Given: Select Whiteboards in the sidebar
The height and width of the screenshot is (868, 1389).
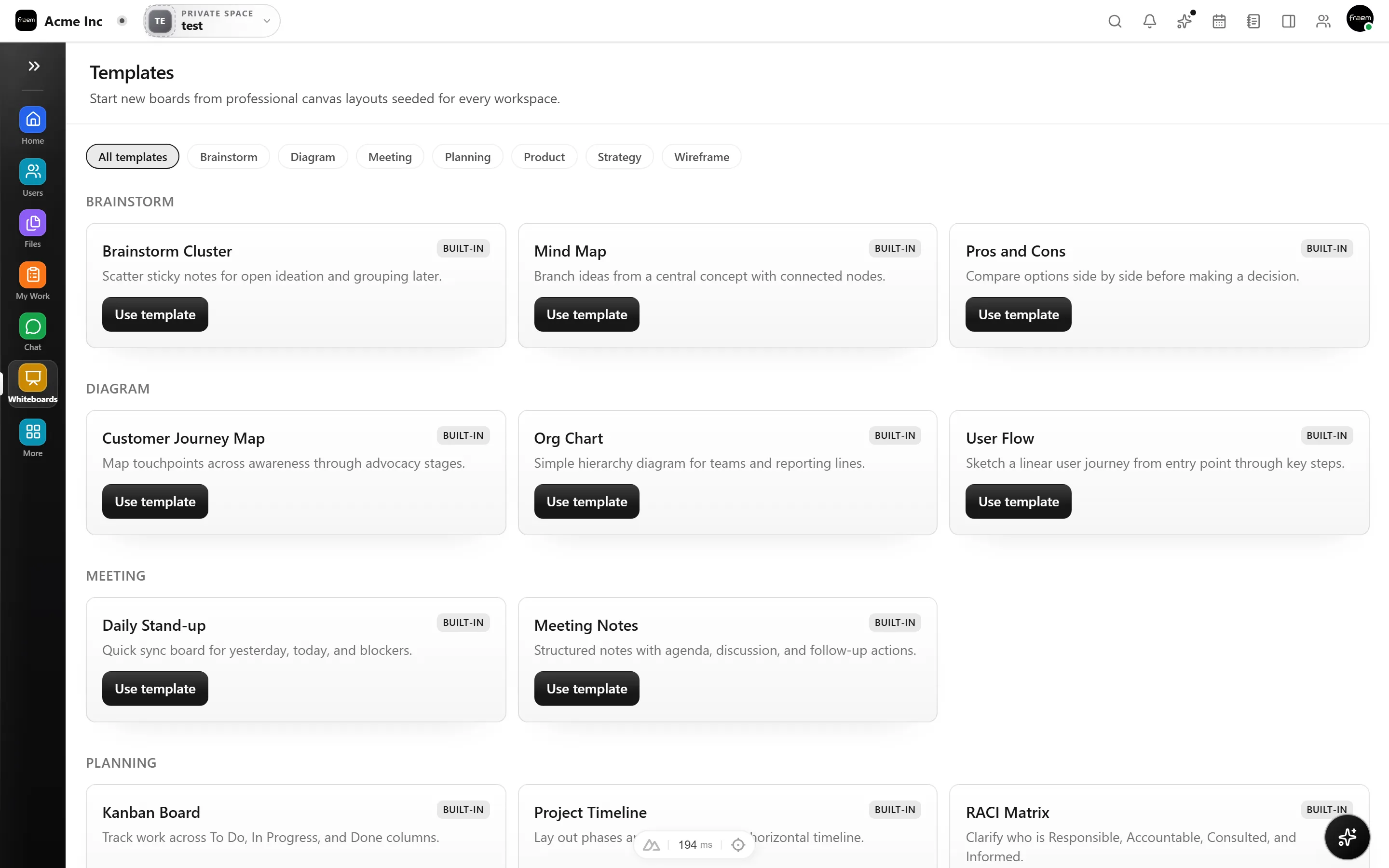Looking at the screenshot, I should pos(33,384).
